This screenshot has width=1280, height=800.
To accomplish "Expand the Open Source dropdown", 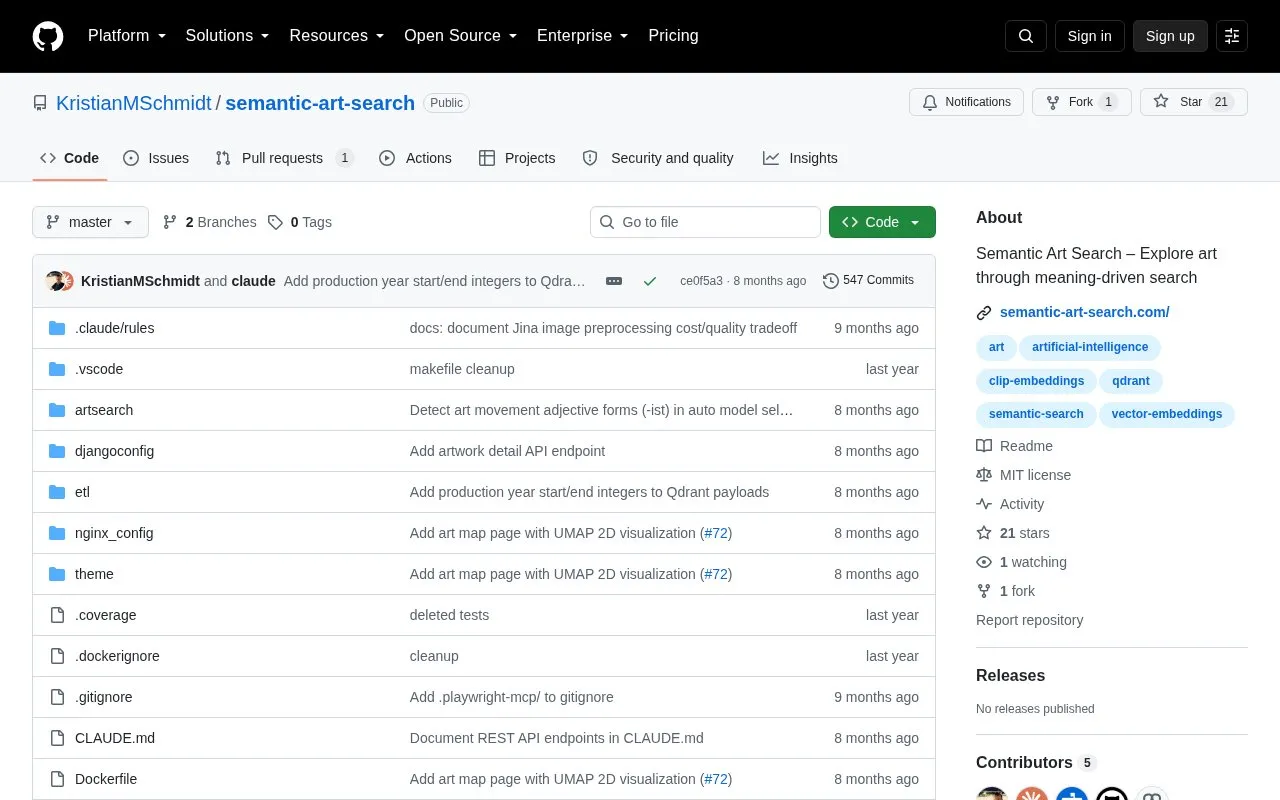I will (x=461, y=36).
